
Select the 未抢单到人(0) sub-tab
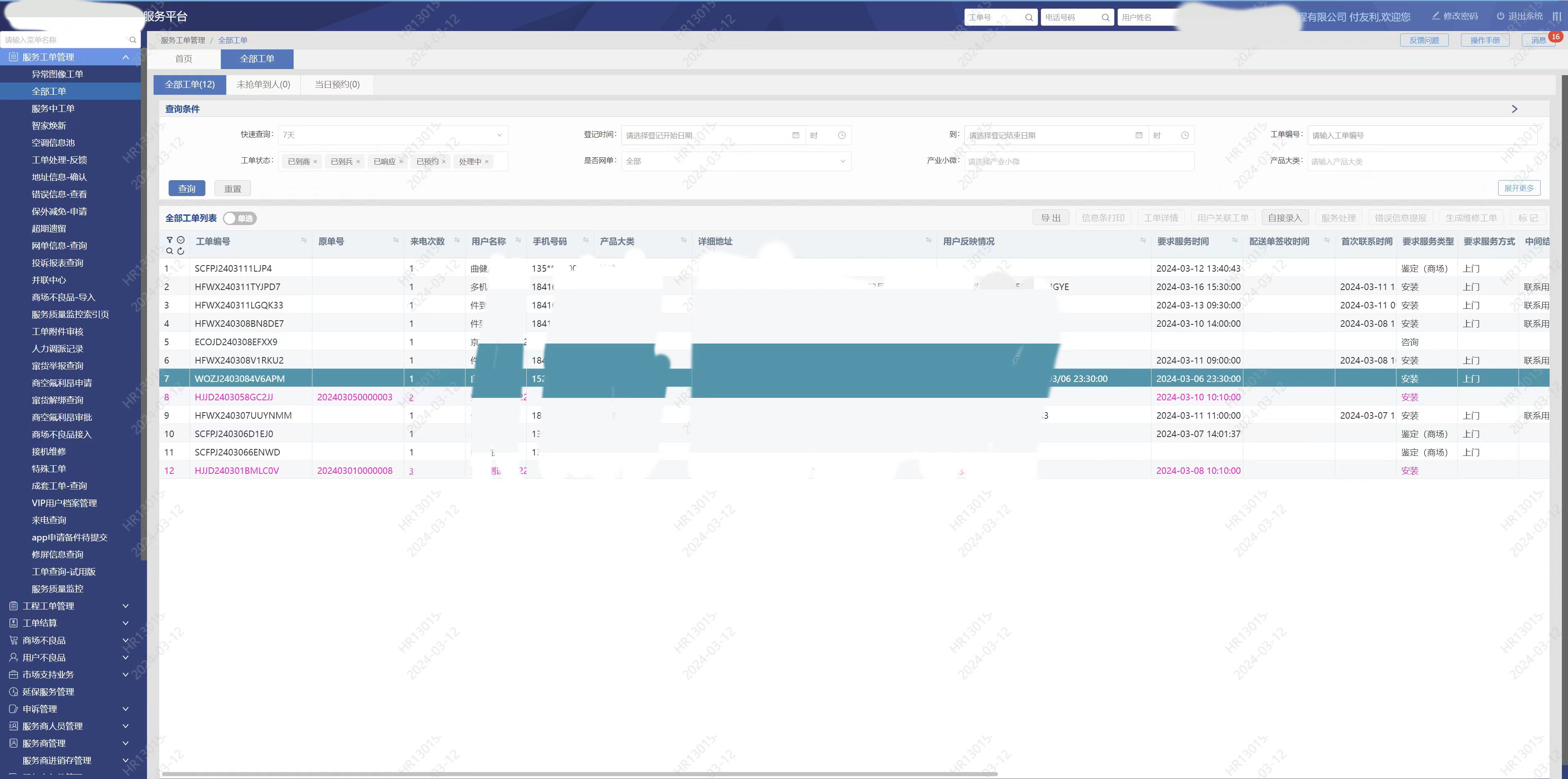click(x=263, y=85)
